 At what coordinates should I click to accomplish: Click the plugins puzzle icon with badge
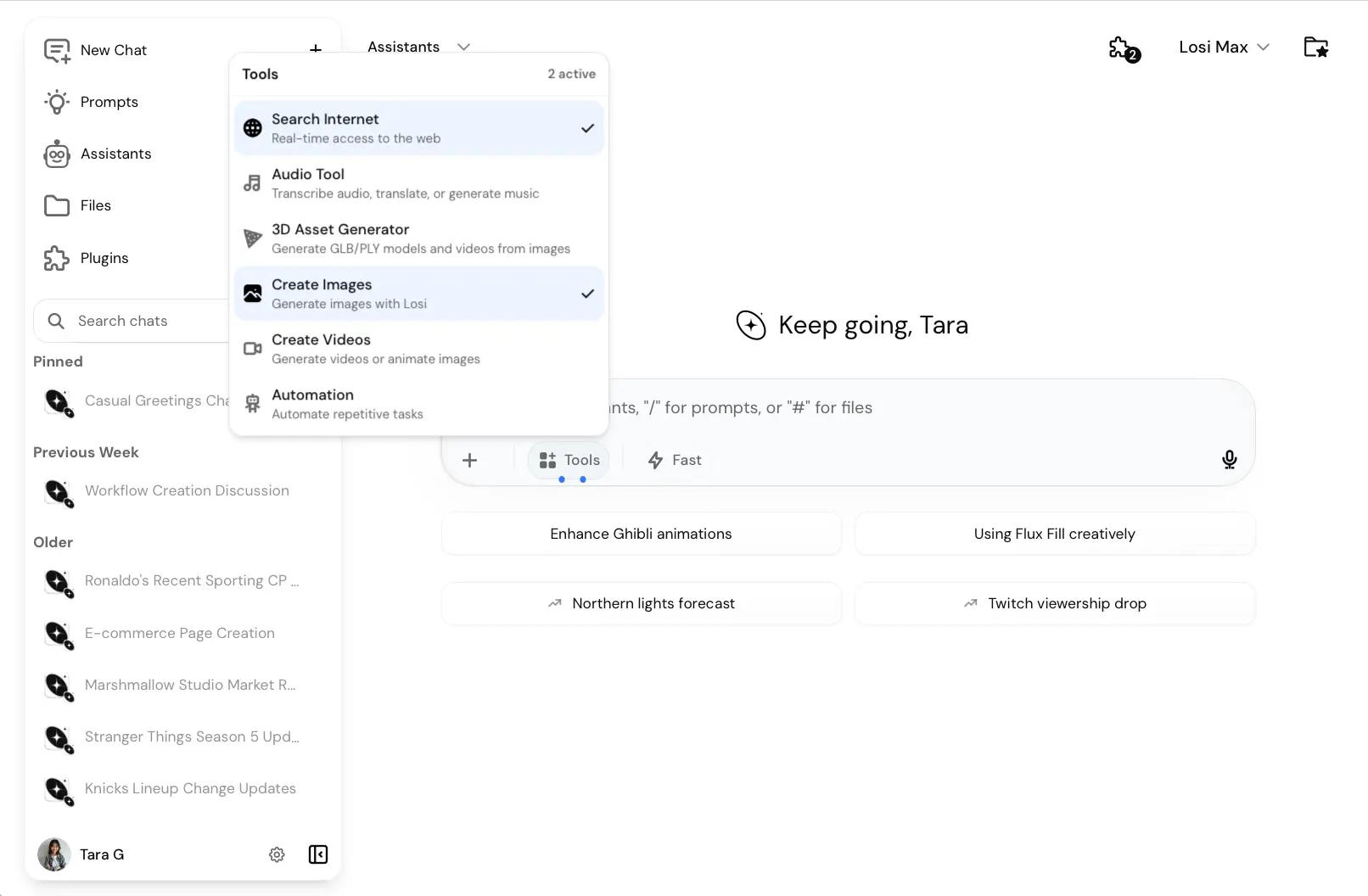click(1124, 48)
